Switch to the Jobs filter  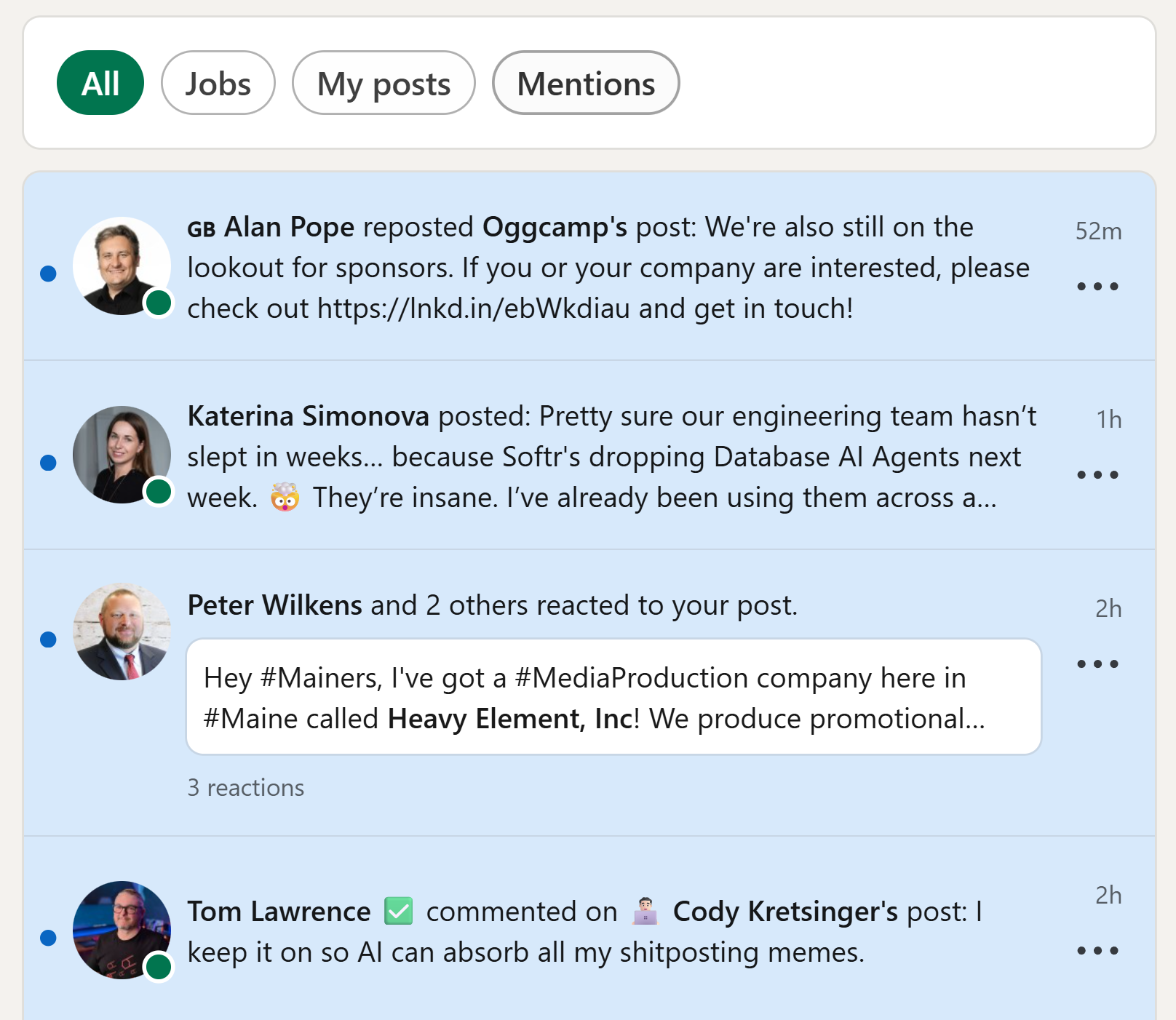coord(218,83)
